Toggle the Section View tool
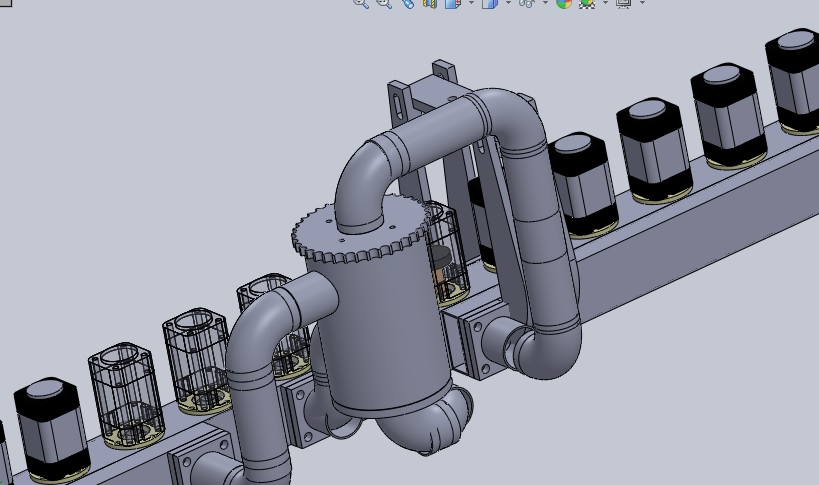The image size is (819, 485). tap(429, 3)
